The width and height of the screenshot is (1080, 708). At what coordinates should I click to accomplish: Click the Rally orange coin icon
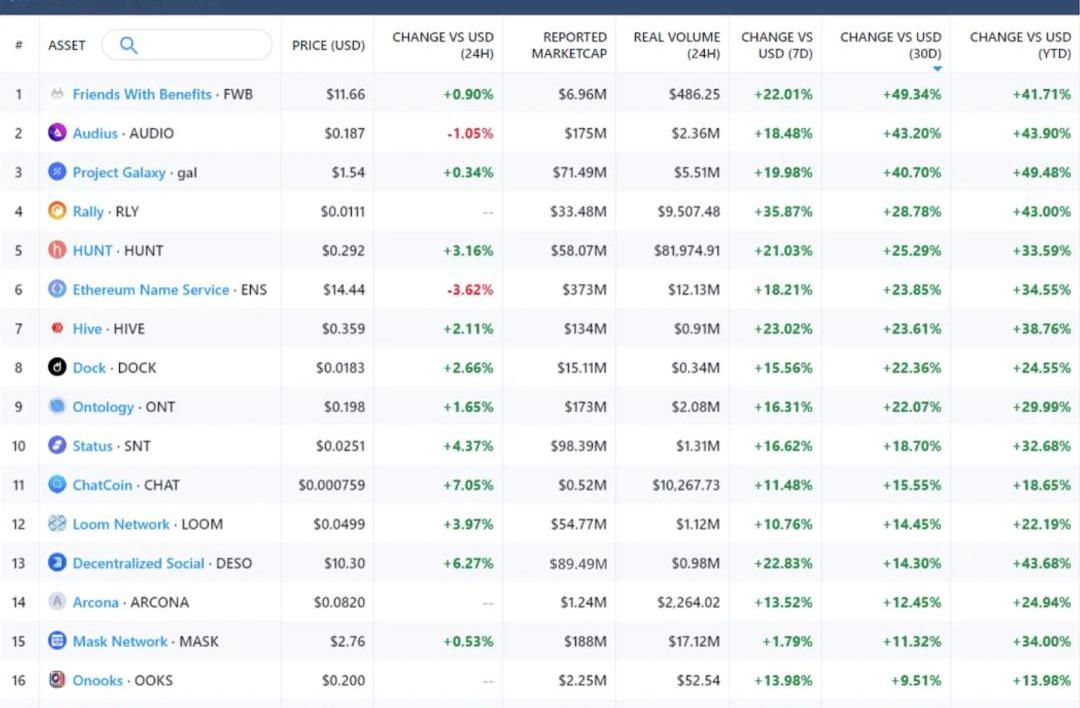click(x=57, y=211)
